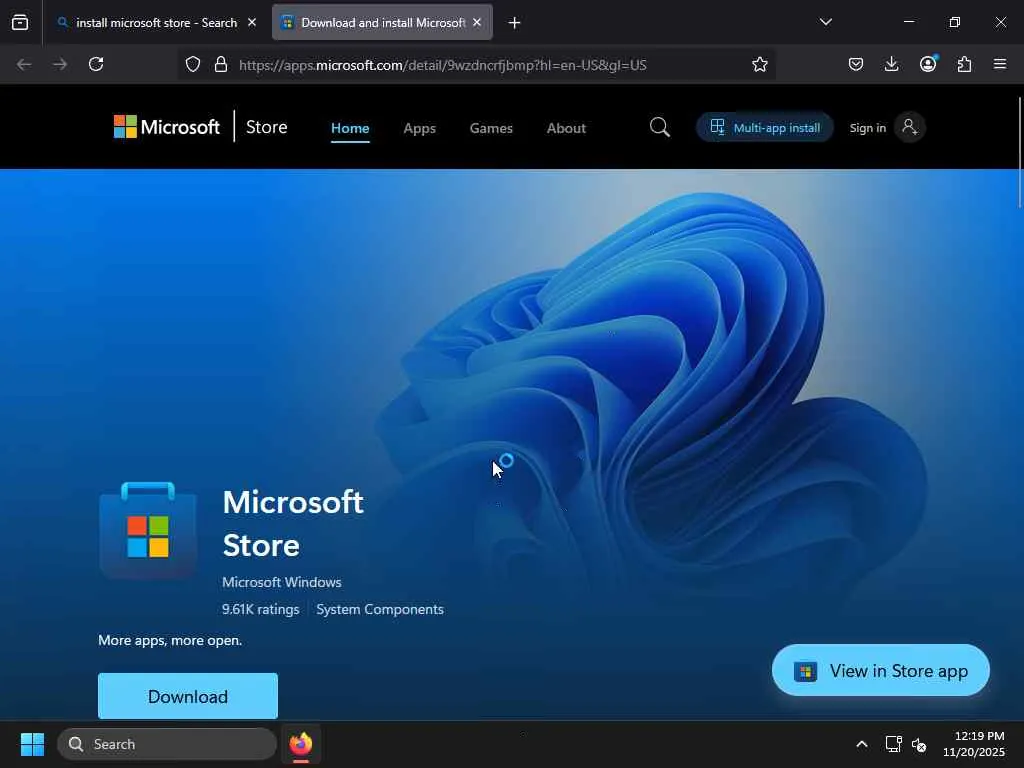Open Firefox application hamburger menu
Viewport: 1024px width, 768px height.
[x=1000, y=64]
